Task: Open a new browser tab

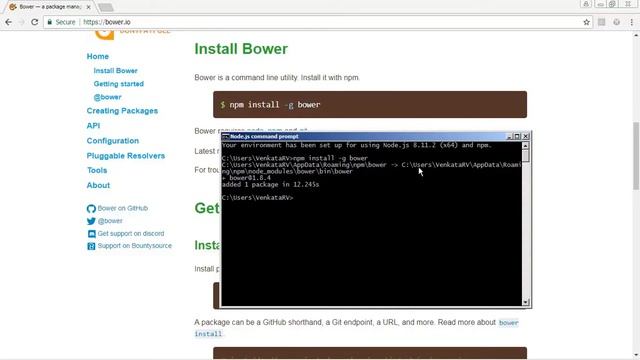Action: click(x=106, y=7)
